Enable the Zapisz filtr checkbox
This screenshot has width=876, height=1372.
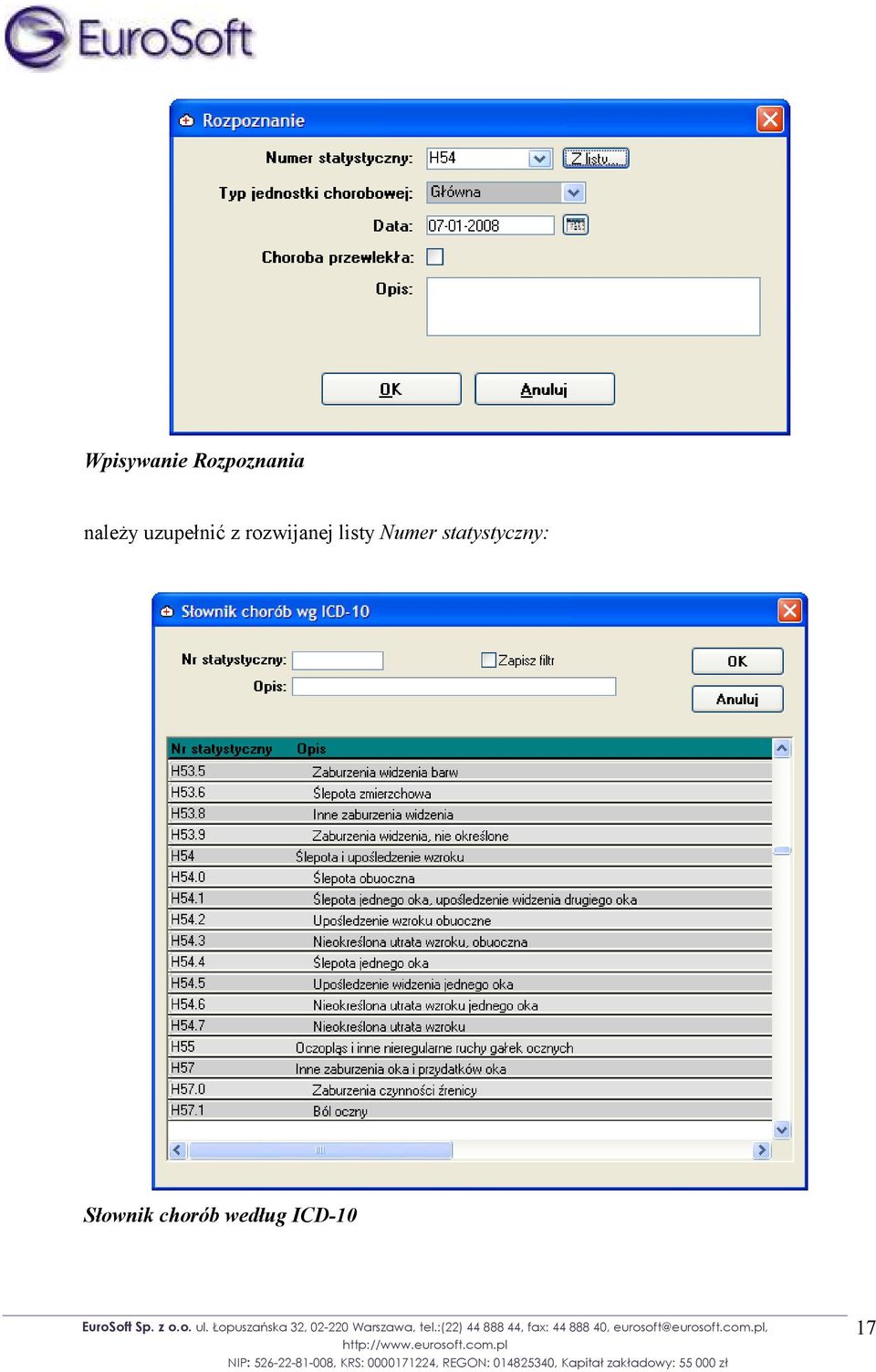488,660
